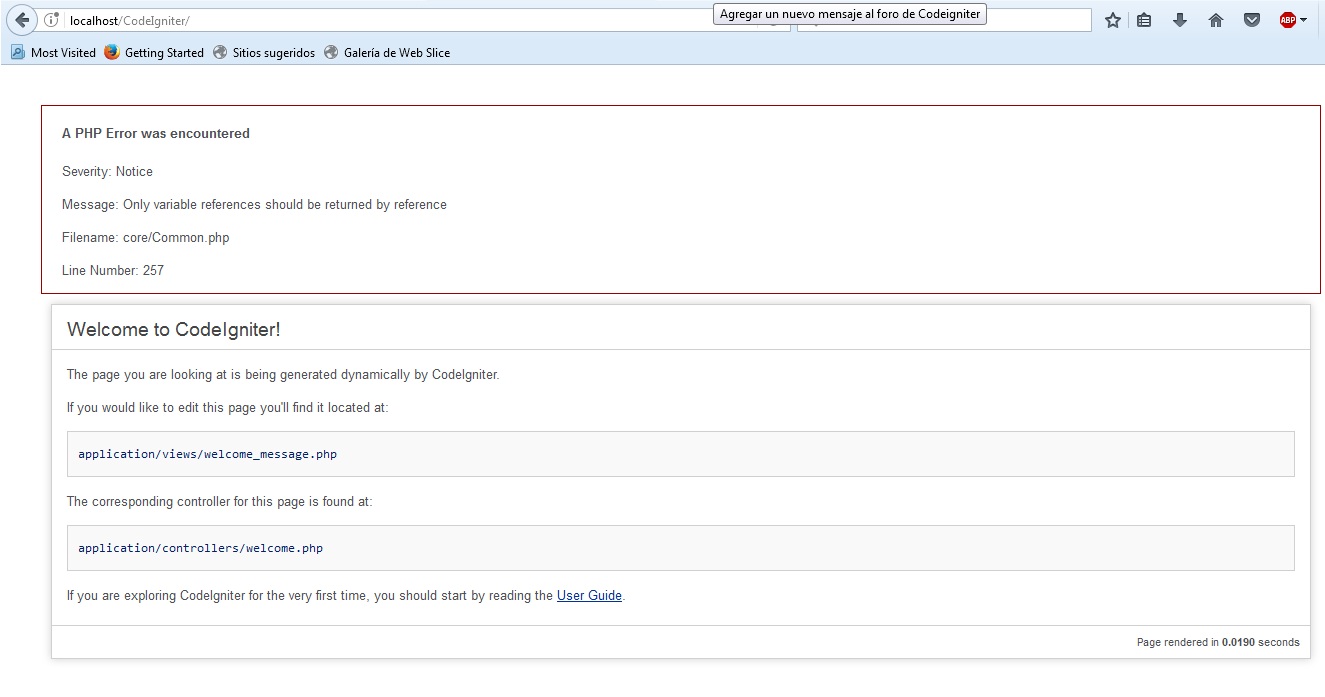Select 'The corresponding controller for this page' sentence

point(219,501)
